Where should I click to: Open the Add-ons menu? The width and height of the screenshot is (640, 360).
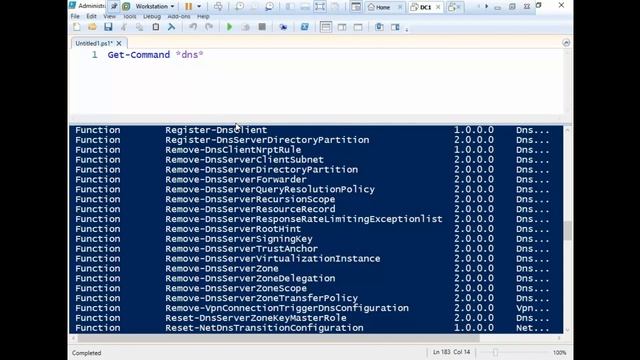pos(179,16)
